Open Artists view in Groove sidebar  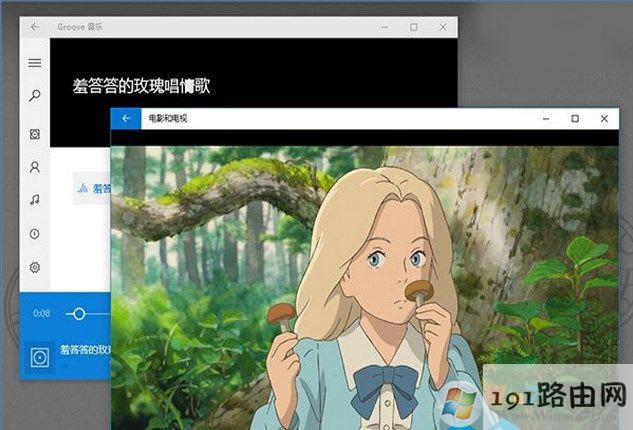point(35,167)
